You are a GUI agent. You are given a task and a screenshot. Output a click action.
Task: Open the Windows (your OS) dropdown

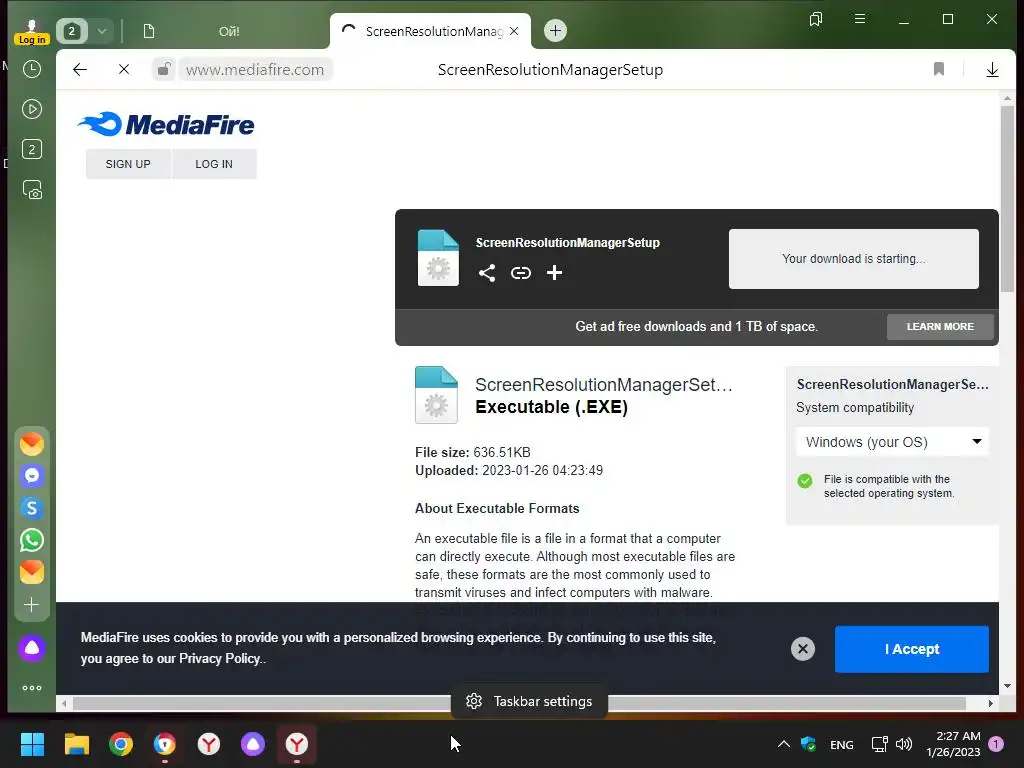click(892, 442)
